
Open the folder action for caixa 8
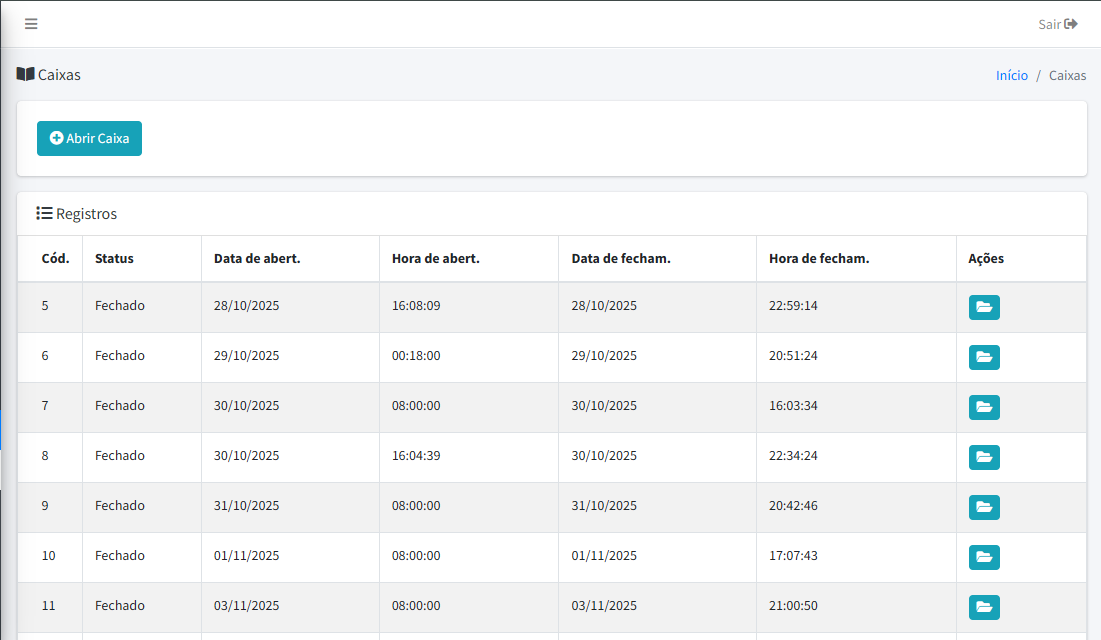point(984,457)
